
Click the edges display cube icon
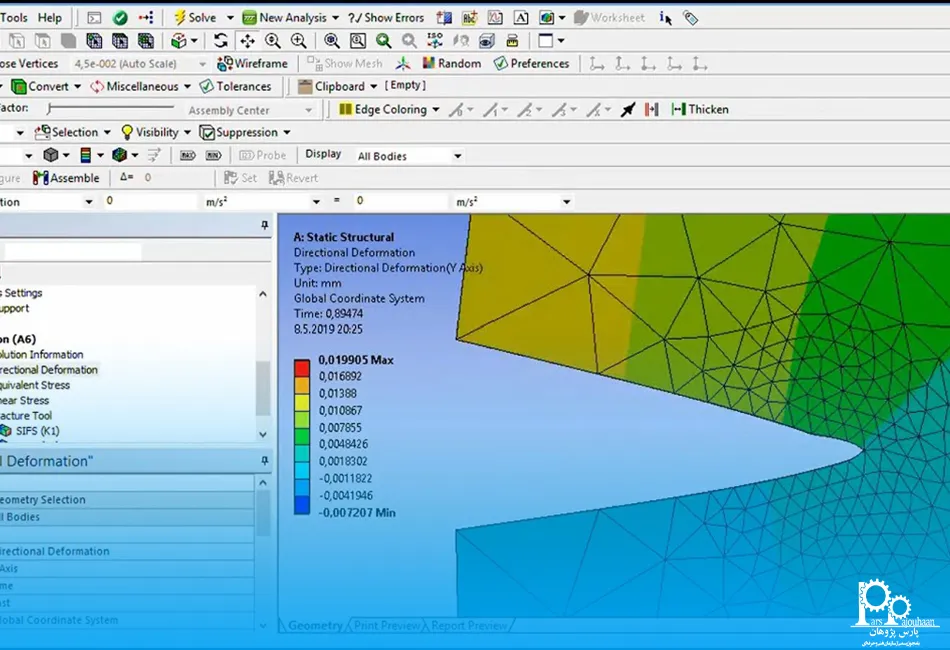point(120,155)
